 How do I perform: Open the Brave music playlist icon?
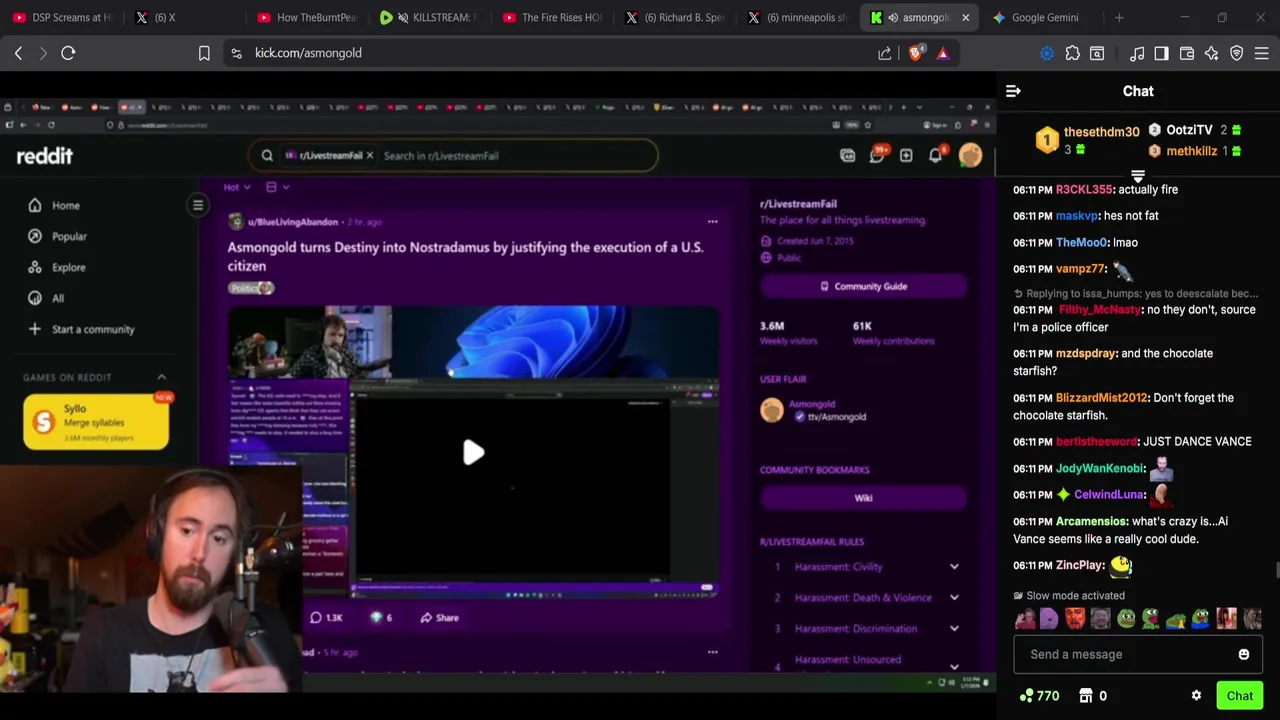(1137, 53)
